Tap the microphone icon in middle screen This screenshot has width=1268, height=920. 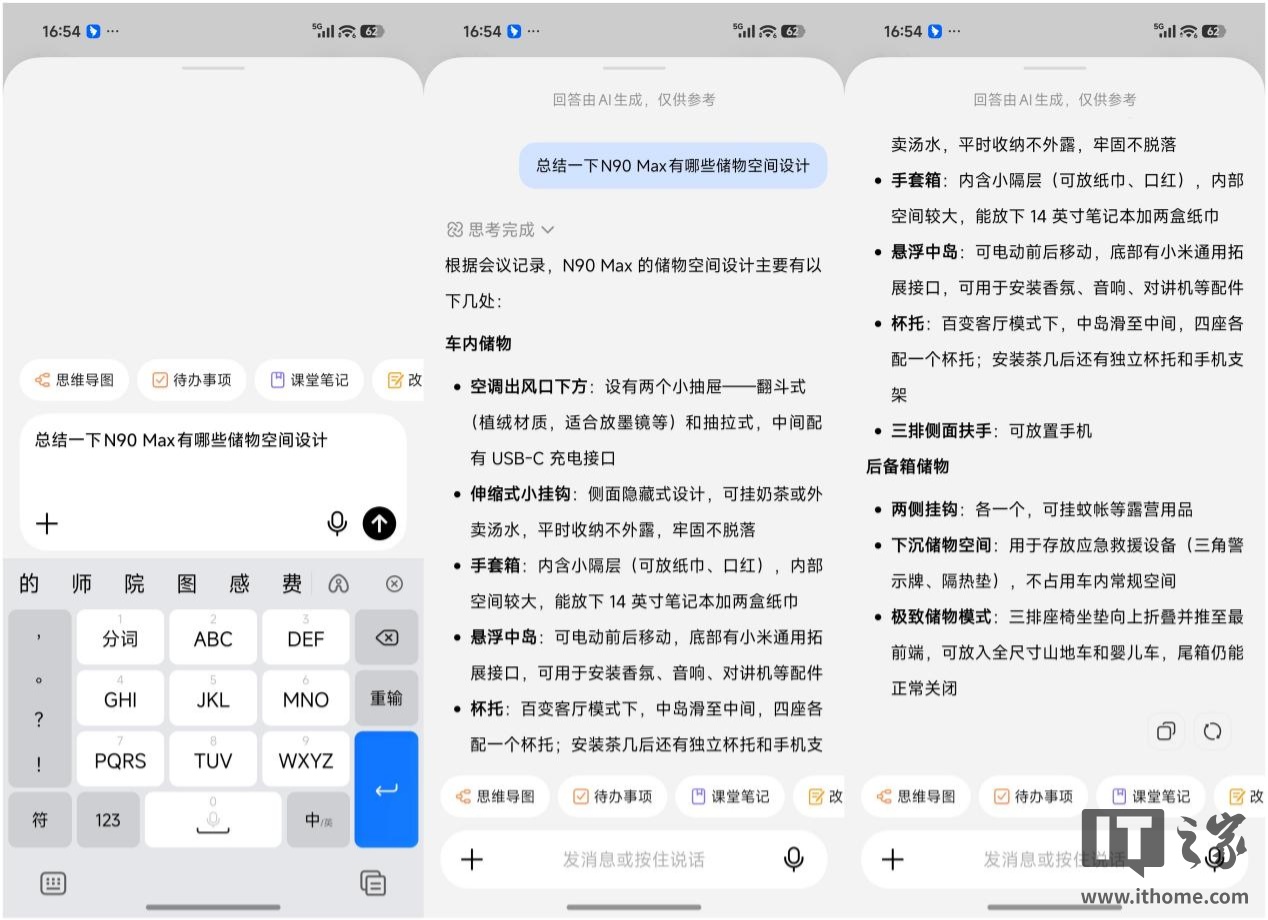point(794,859)
